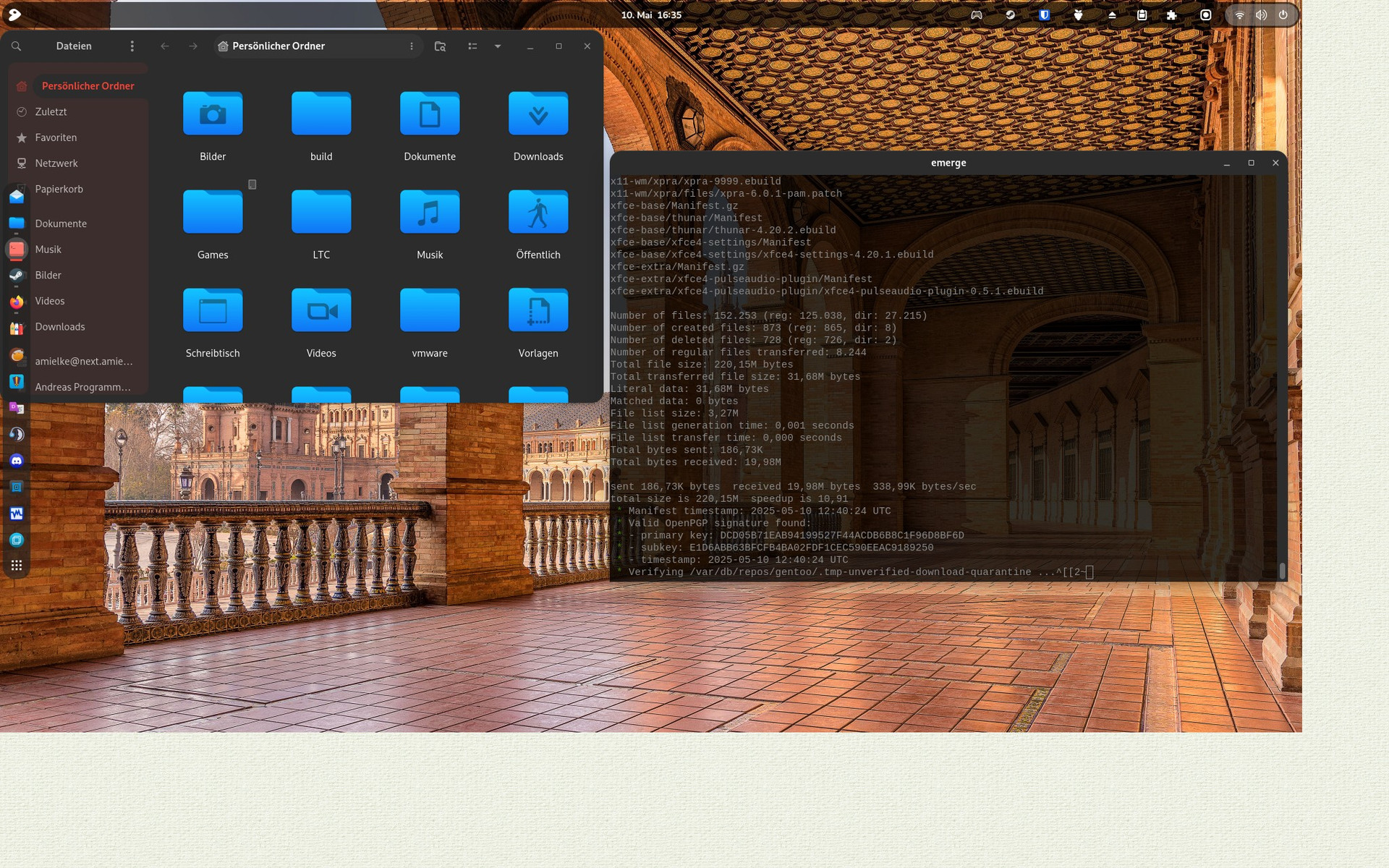Select Zuletzt in the sidebar

[x=51, y=112]
